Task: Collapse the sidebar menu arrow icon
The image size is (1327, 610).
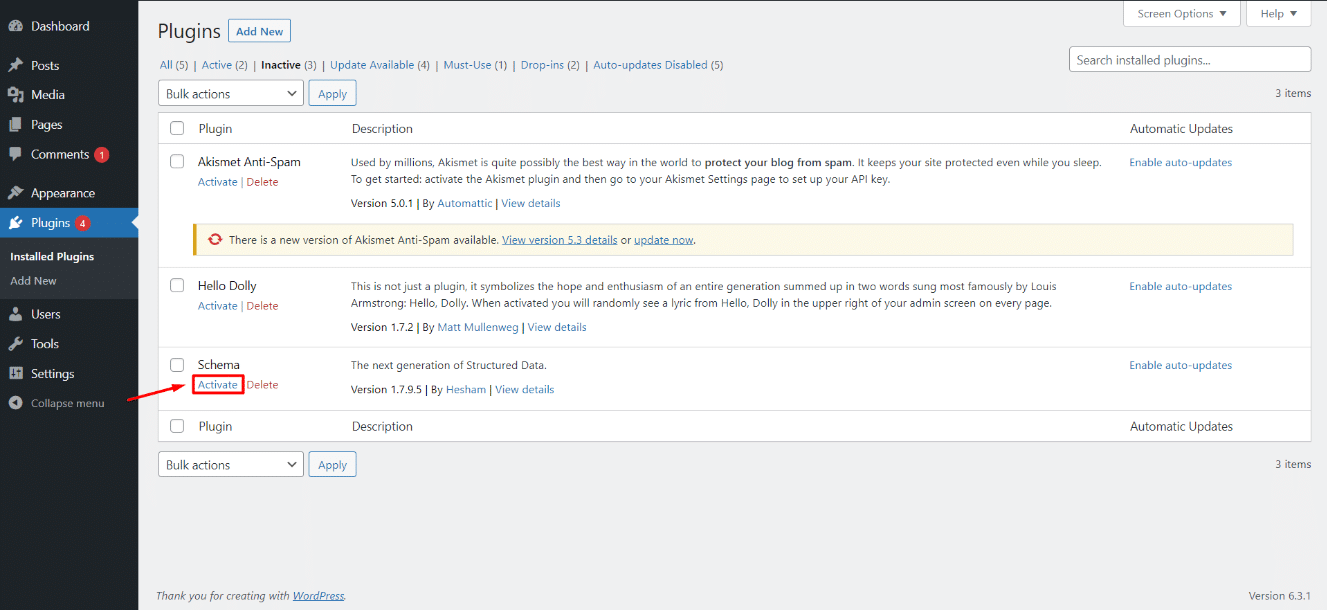Action: point(16,403)
